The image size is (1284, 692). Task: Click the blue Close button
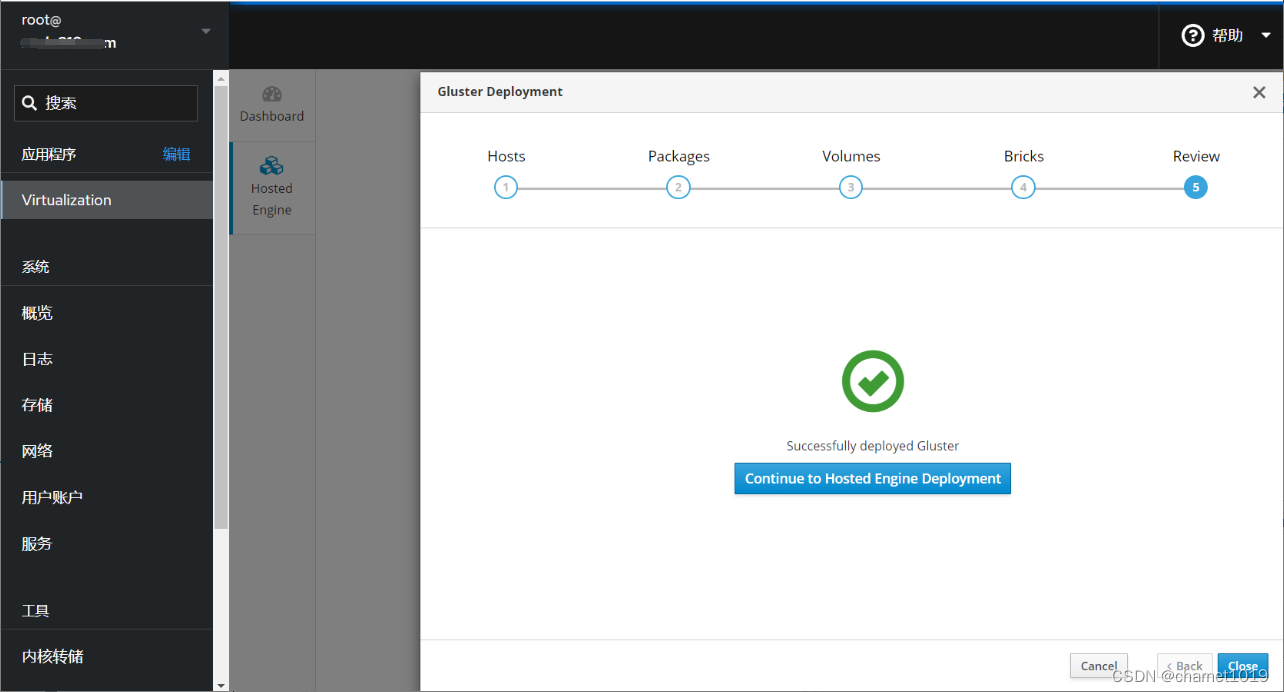[1243, 666]
